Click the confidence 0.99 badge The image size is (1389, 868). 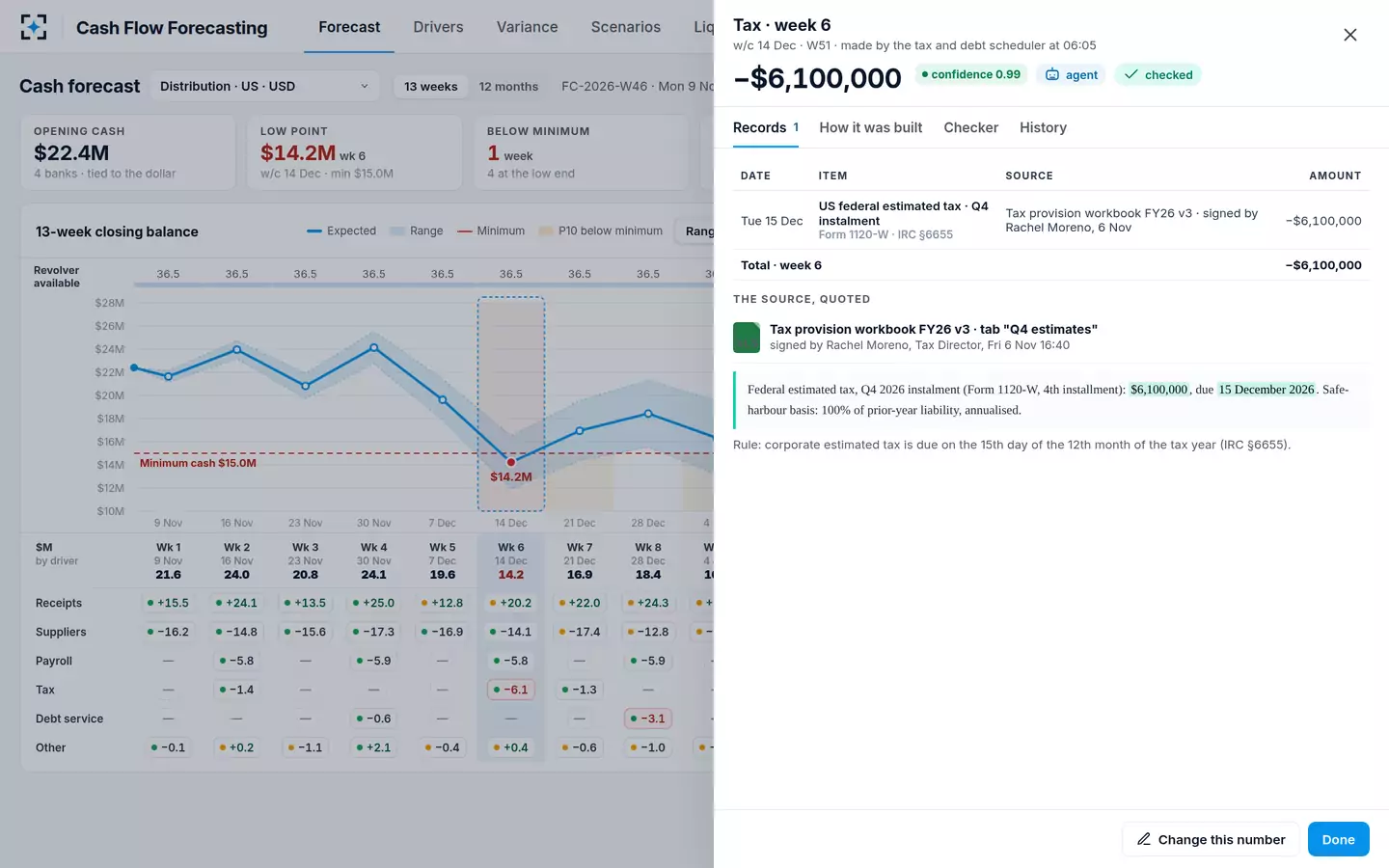click(x=970, y=74)
